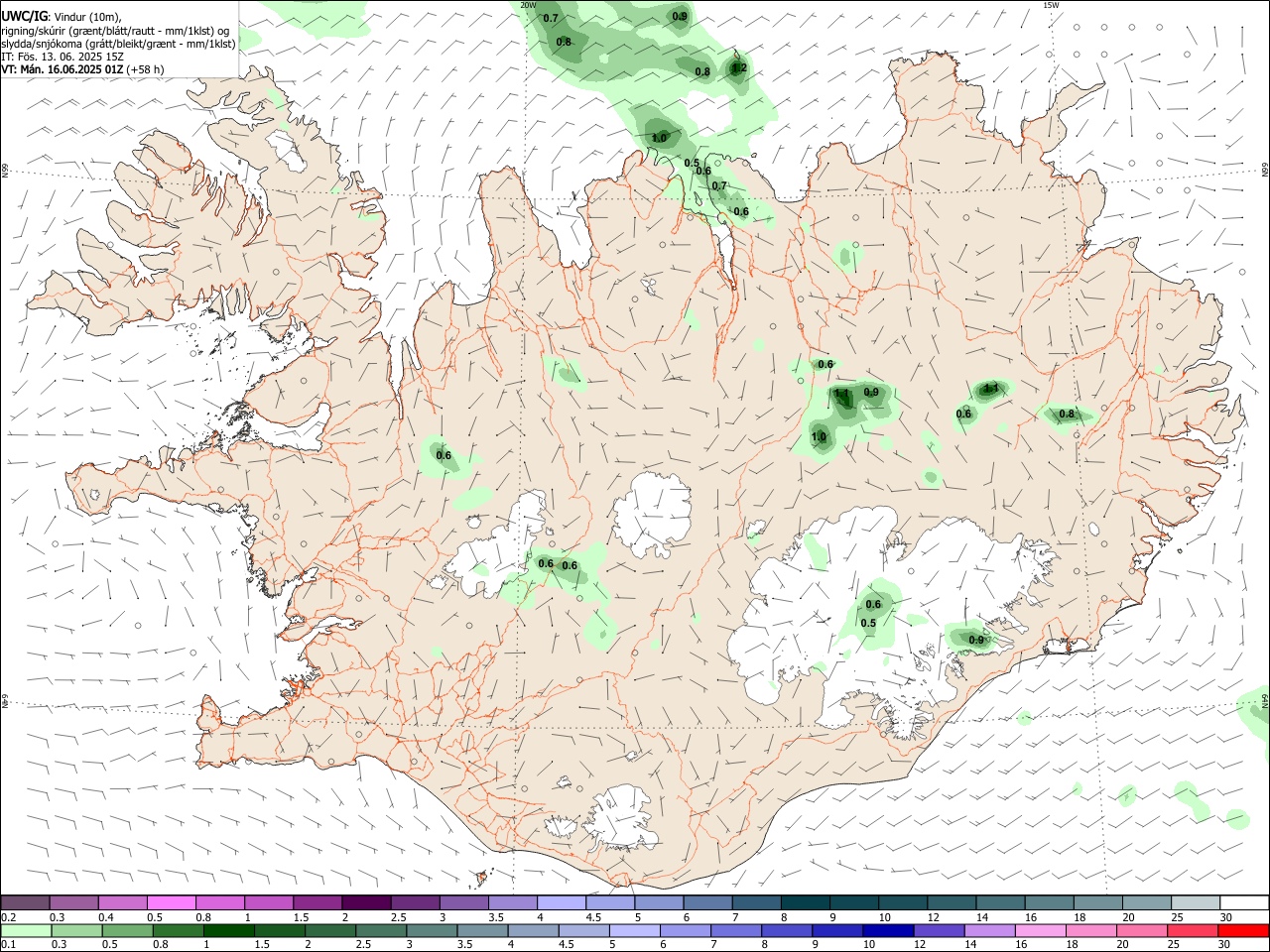Click the initial time 'IT: Fös. 13. 06. 2025 15Z'
Image resolution: width=1270 pixels, height=952 pixels.
point(62,57)
